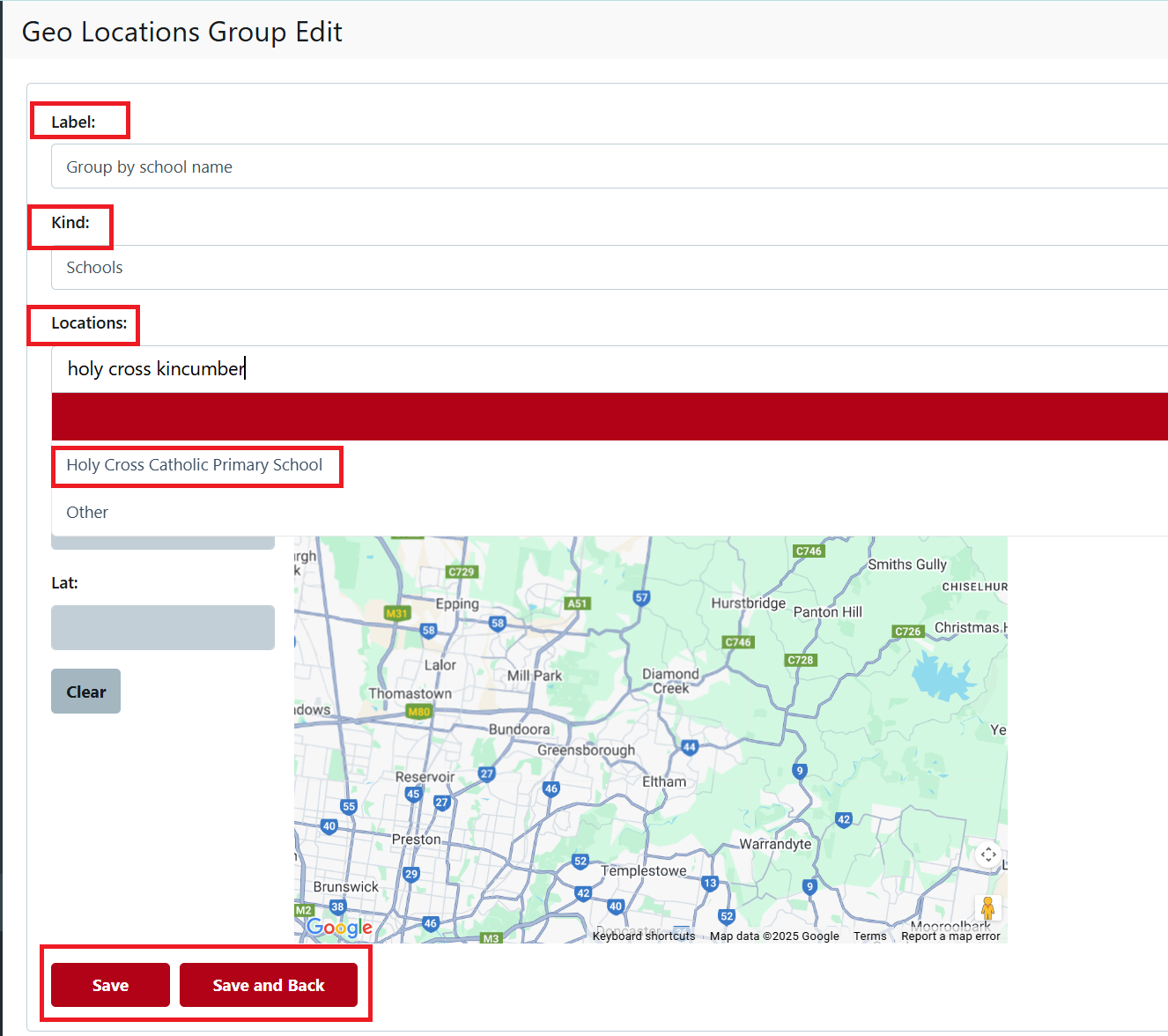Click the M80 route shield on map
The image size is (1168, 1036).
(x=419, y=712)
